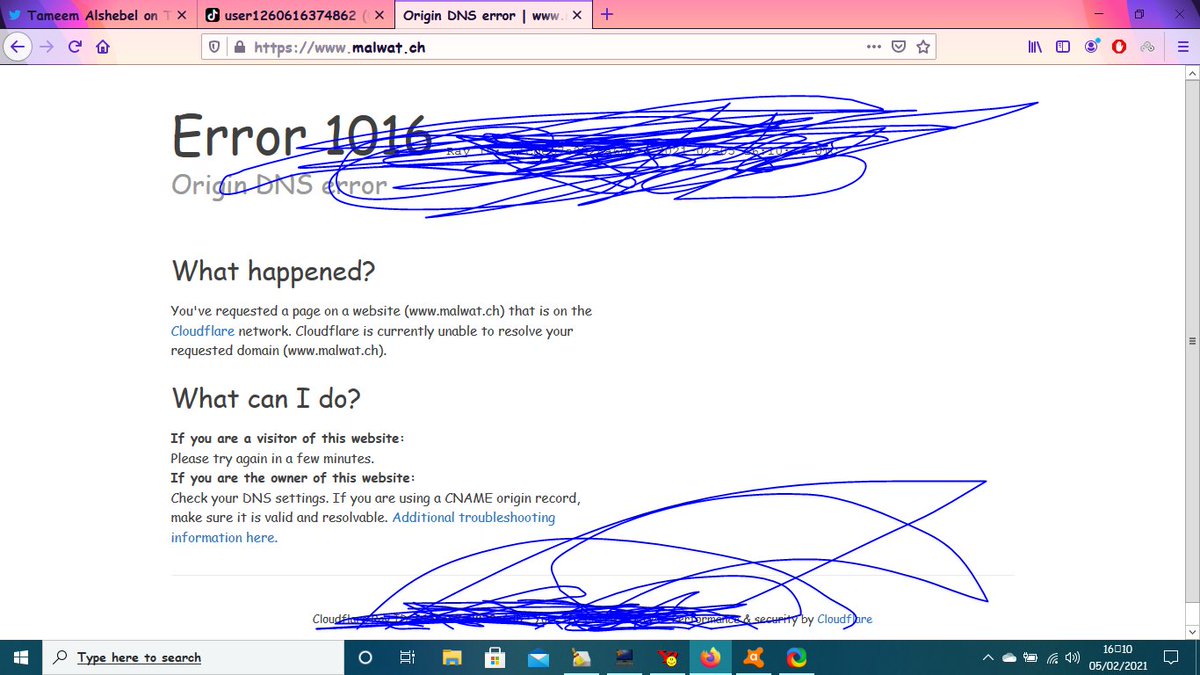
Task: Open OneDrive cloud tray icon
Action: 1009,658
